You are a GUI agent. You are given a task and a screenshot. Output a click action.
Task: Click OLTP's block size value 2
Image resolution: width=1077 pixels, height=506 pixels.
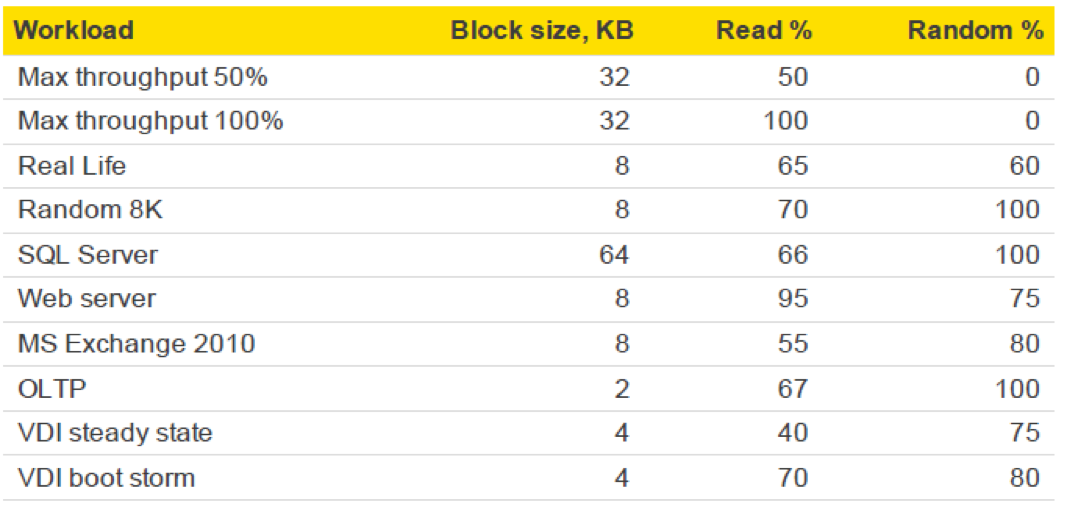pyautogui.click(x=622, y=388)
